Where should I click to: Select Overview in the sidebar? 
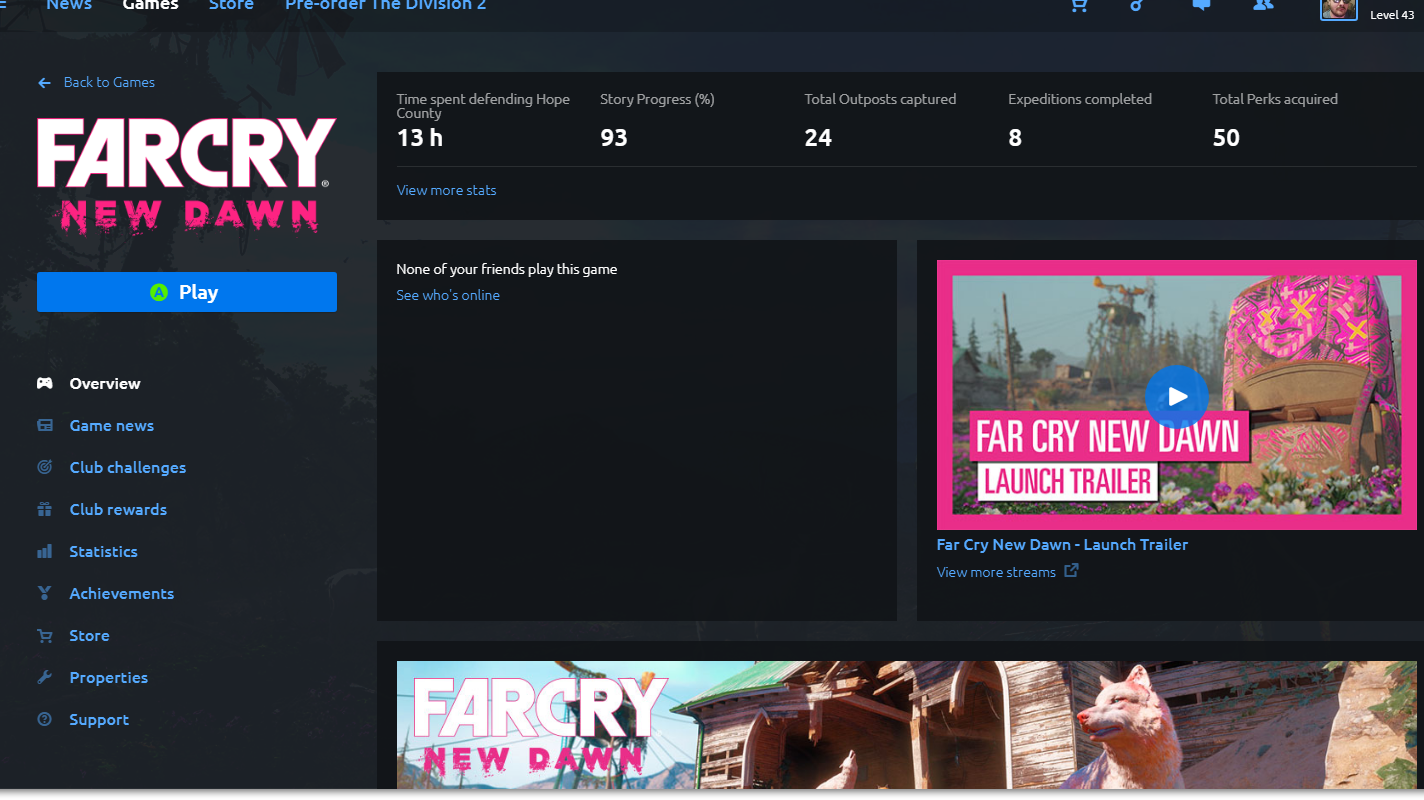(x=105, y=384)
